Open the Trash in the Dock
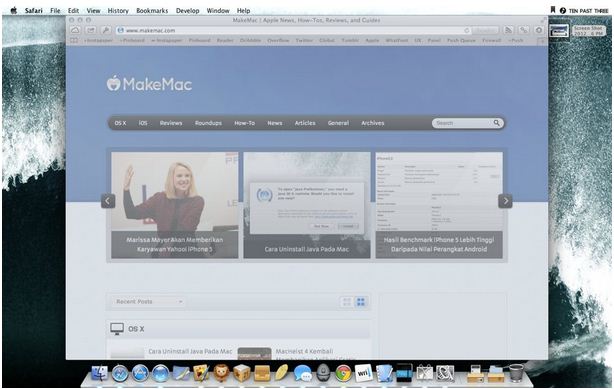614x389 pixels. click(516, 373)
